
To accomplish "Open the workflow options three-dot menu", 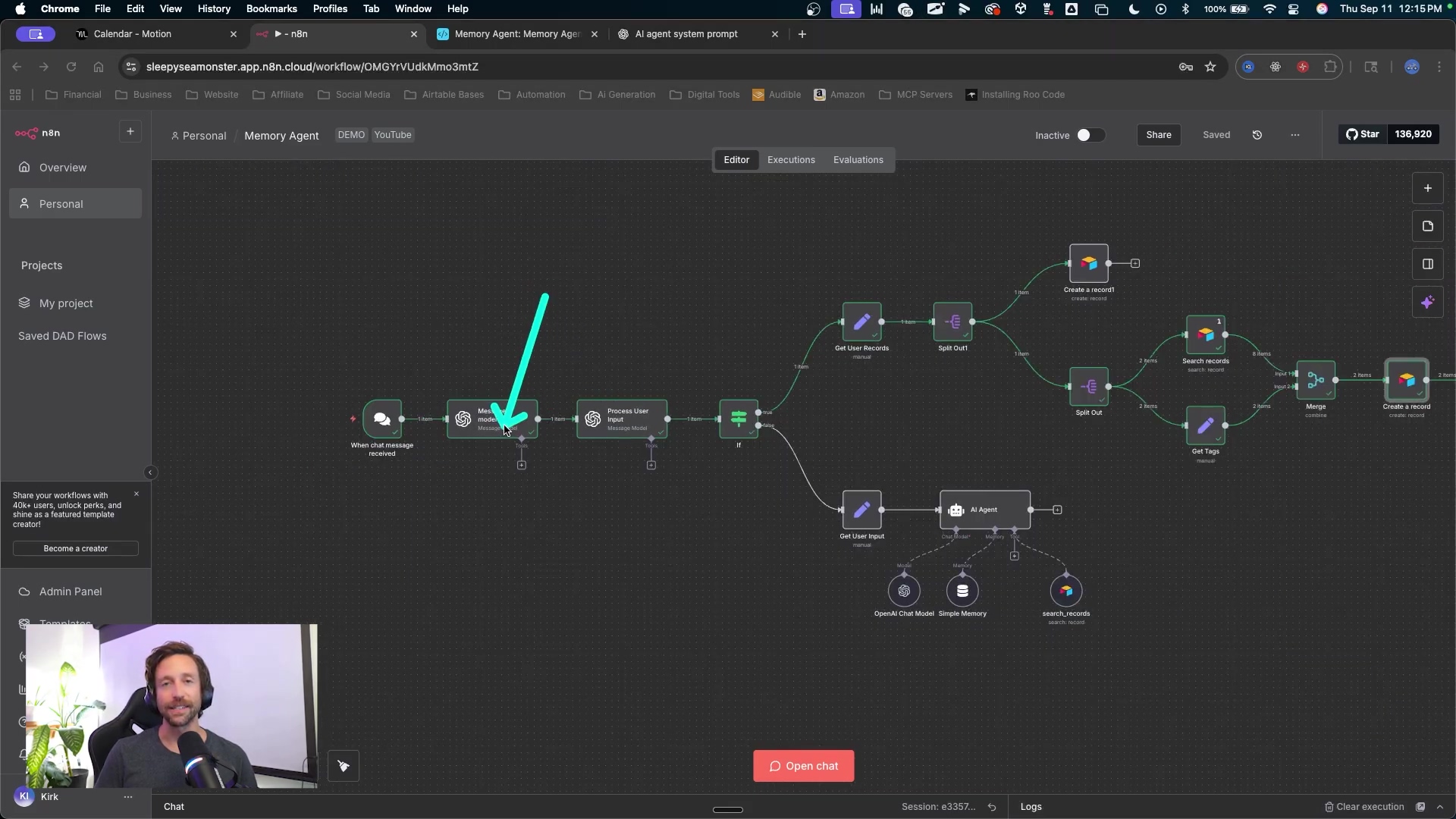I will [1295, 135].
